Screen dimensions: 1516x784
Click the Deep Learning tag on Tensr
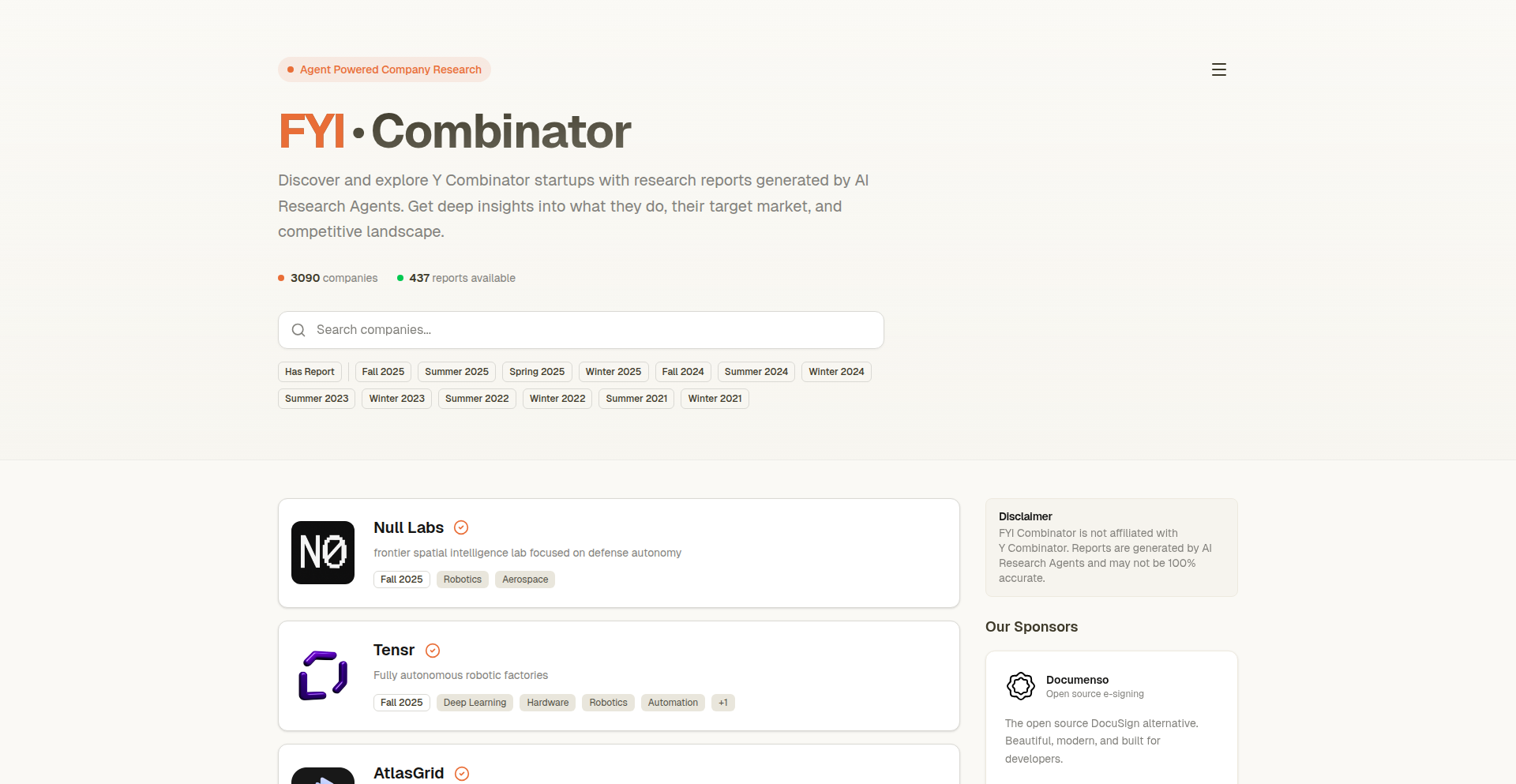tap(475, 703)
